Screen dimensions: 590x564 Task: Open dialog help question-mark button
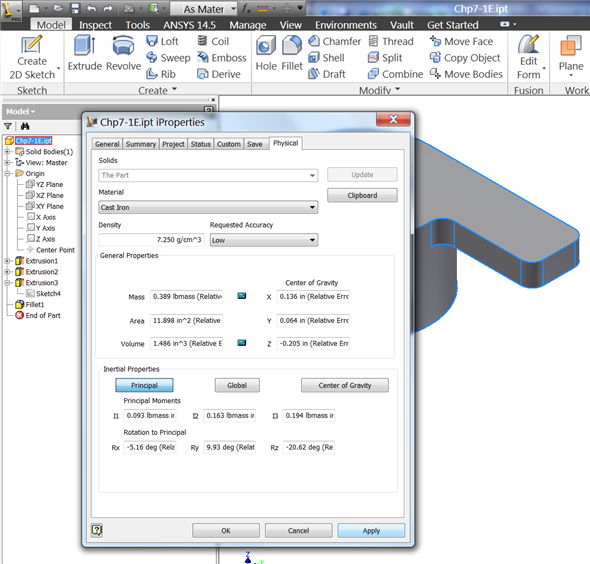97,530
